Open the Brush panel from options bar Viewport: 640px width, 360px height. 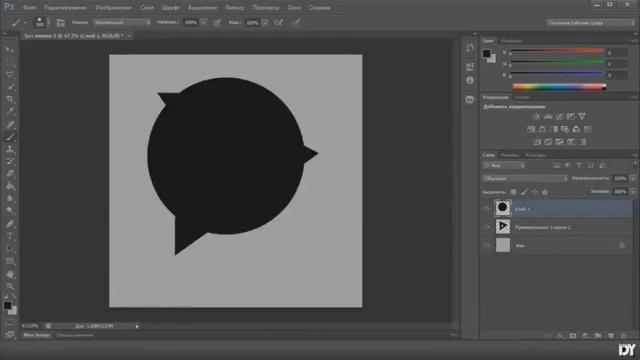60,22
